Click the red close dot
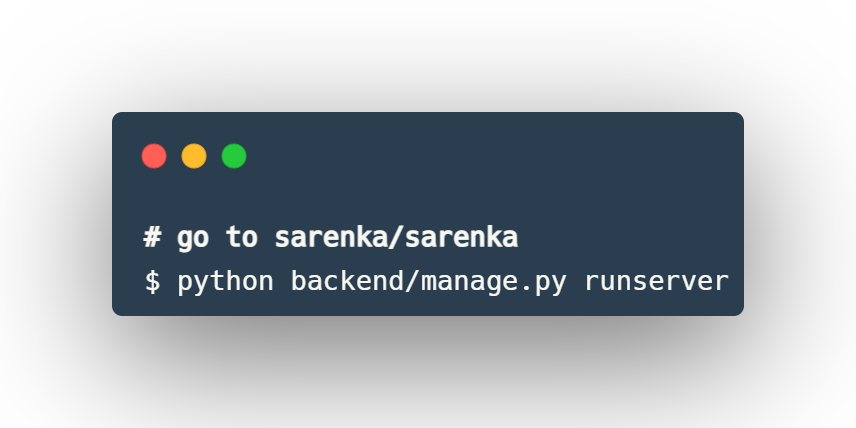The image size is (856, 428). (x=154, y=156)
